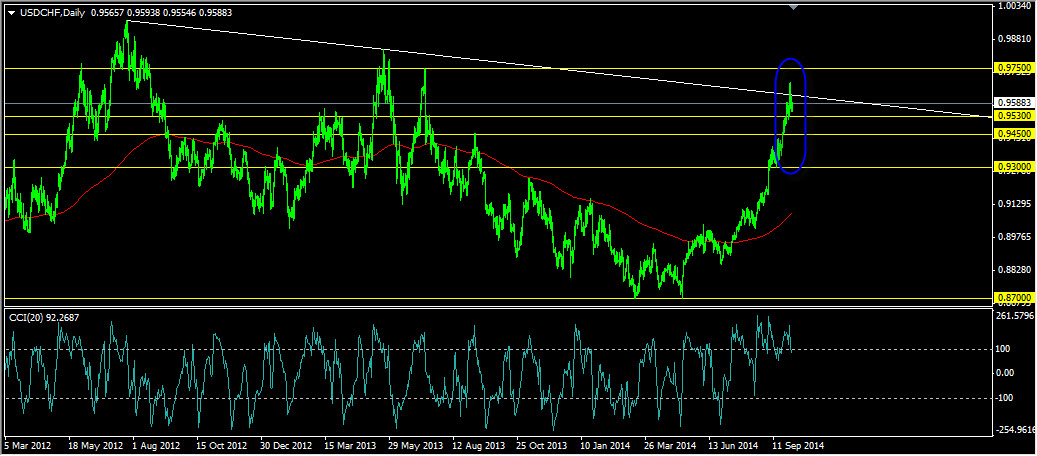Click the 0.95883 current price label
The width and height of the screenshot is (1037, 456).
click(1013, 103)
